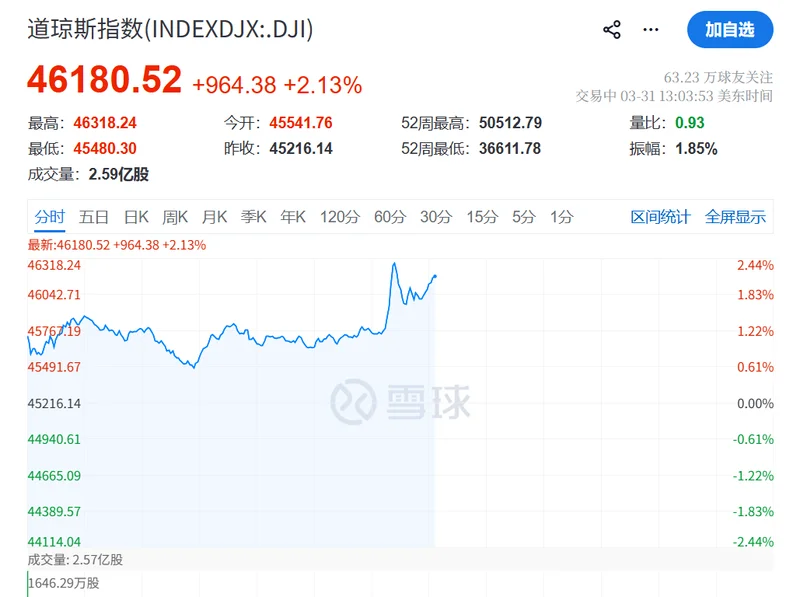
Task: Switch to the 五日 tab
Action: (94, 217)
